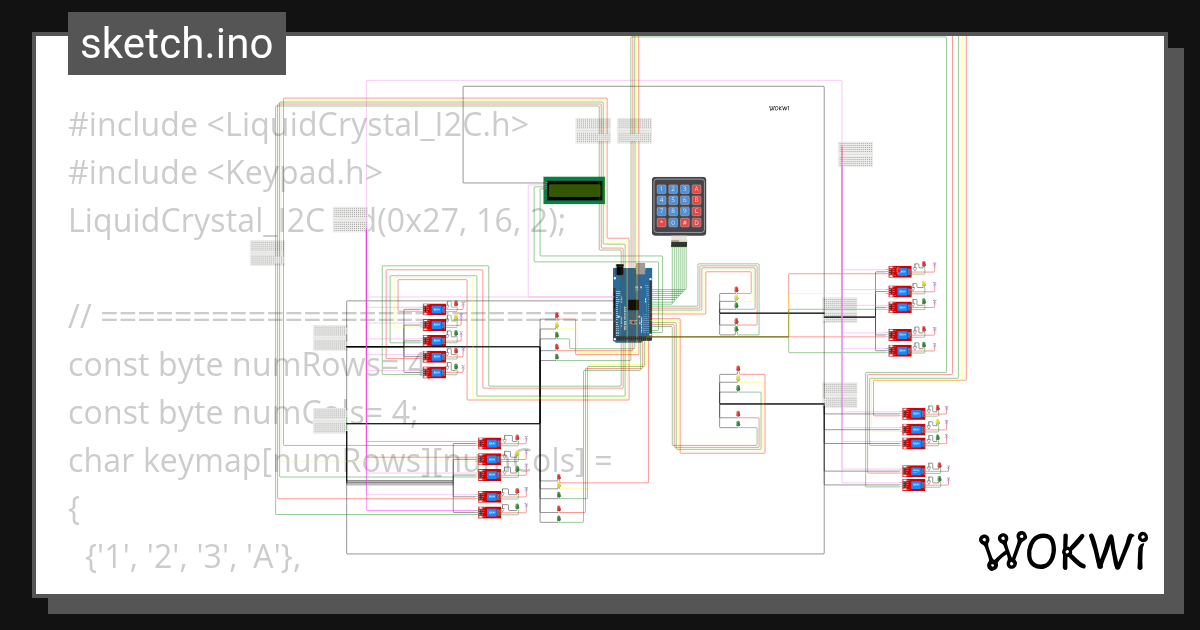Click the small Wokwi text inside the diagram
Screen dimensions: 1200x630
(779, 108)
